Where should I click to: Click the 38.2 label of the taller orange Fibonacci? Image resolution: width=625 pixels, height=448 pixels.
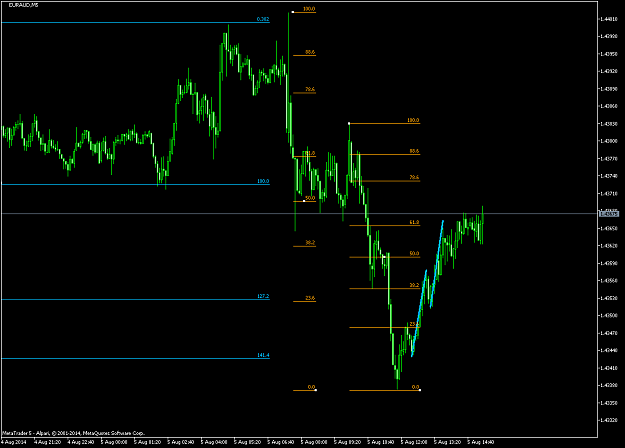pos(310,242)
